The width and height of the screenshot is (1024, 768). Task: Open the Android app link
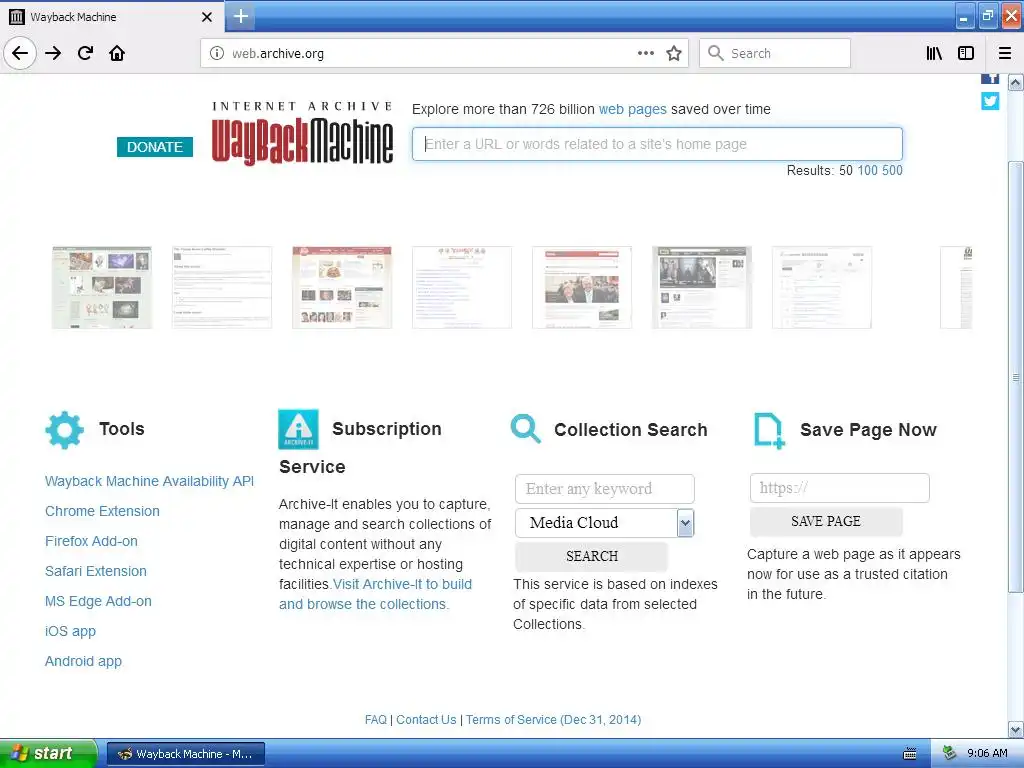(84, 662)
